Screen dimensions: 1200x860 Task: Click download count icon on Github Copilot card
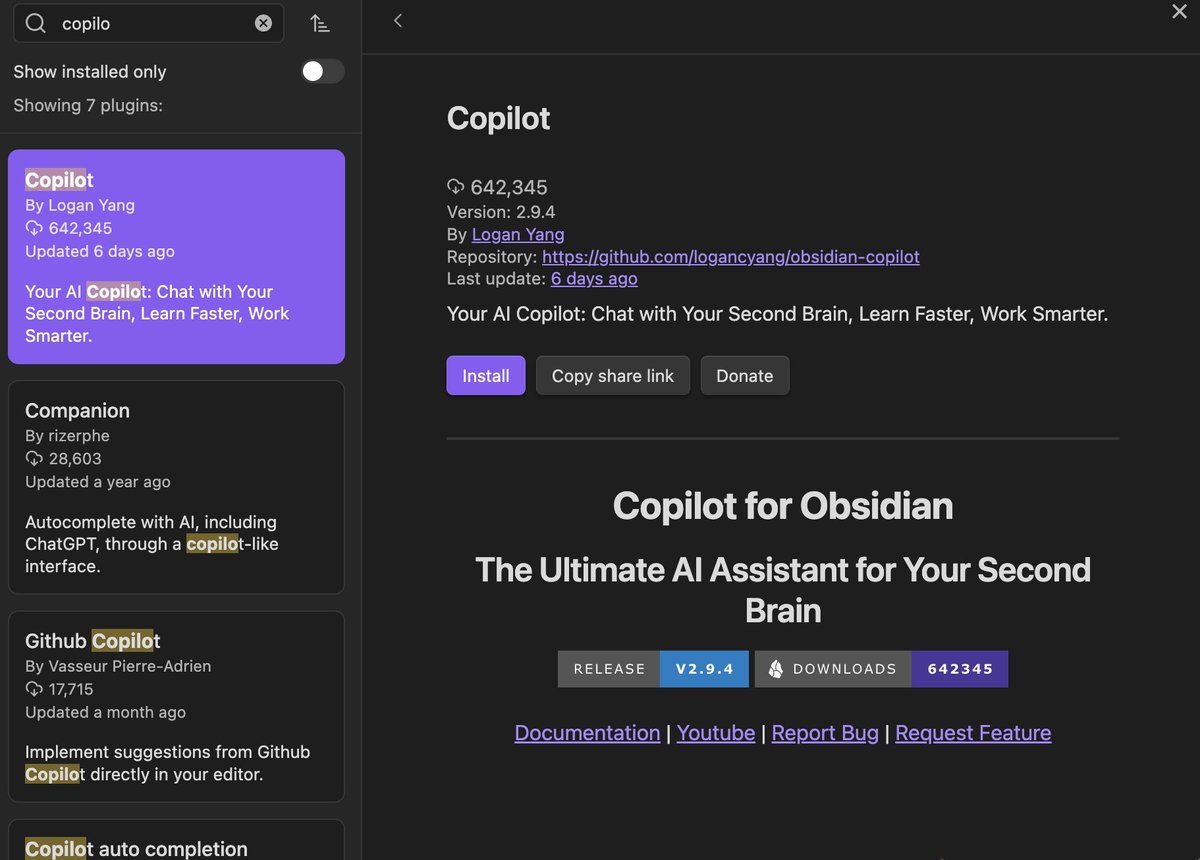pos(34,689)
